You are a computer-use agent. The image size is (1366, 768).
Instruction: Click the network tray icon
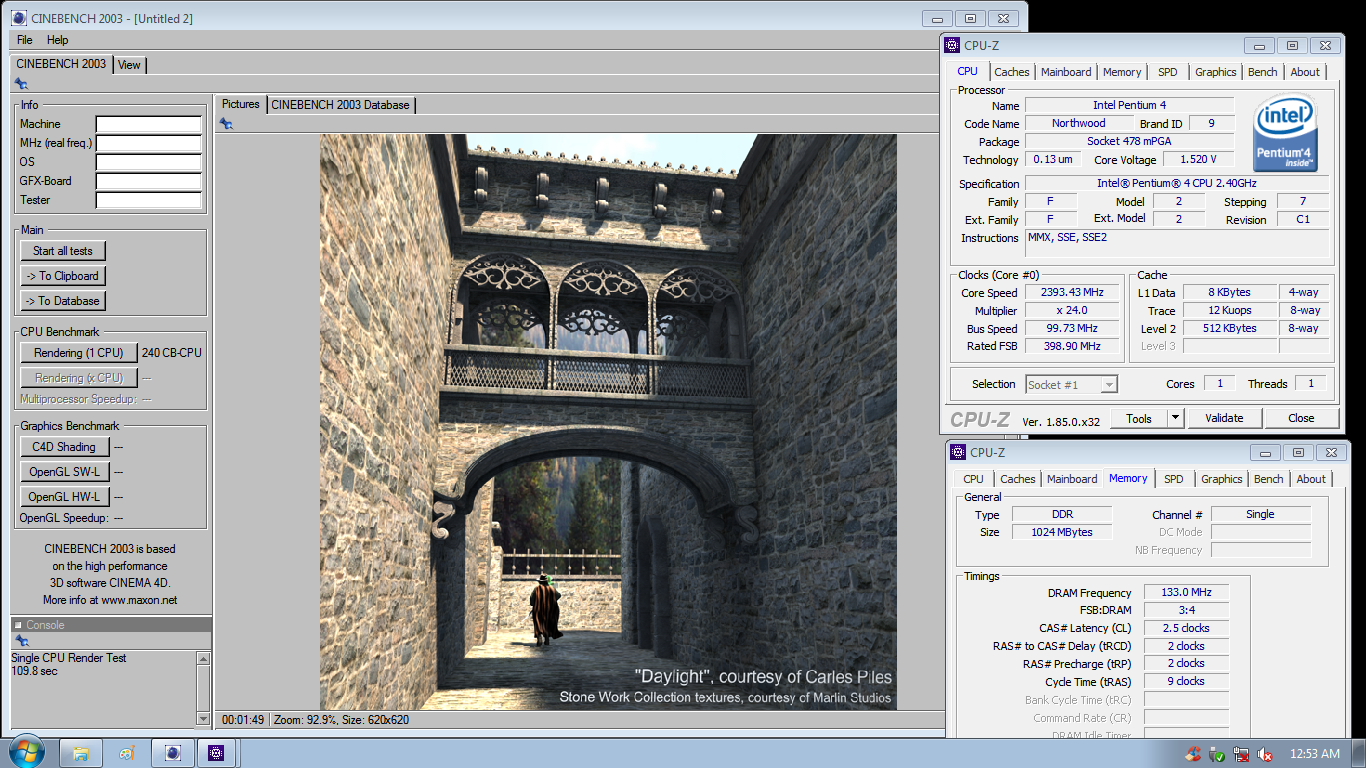(x=1241, y=754)
